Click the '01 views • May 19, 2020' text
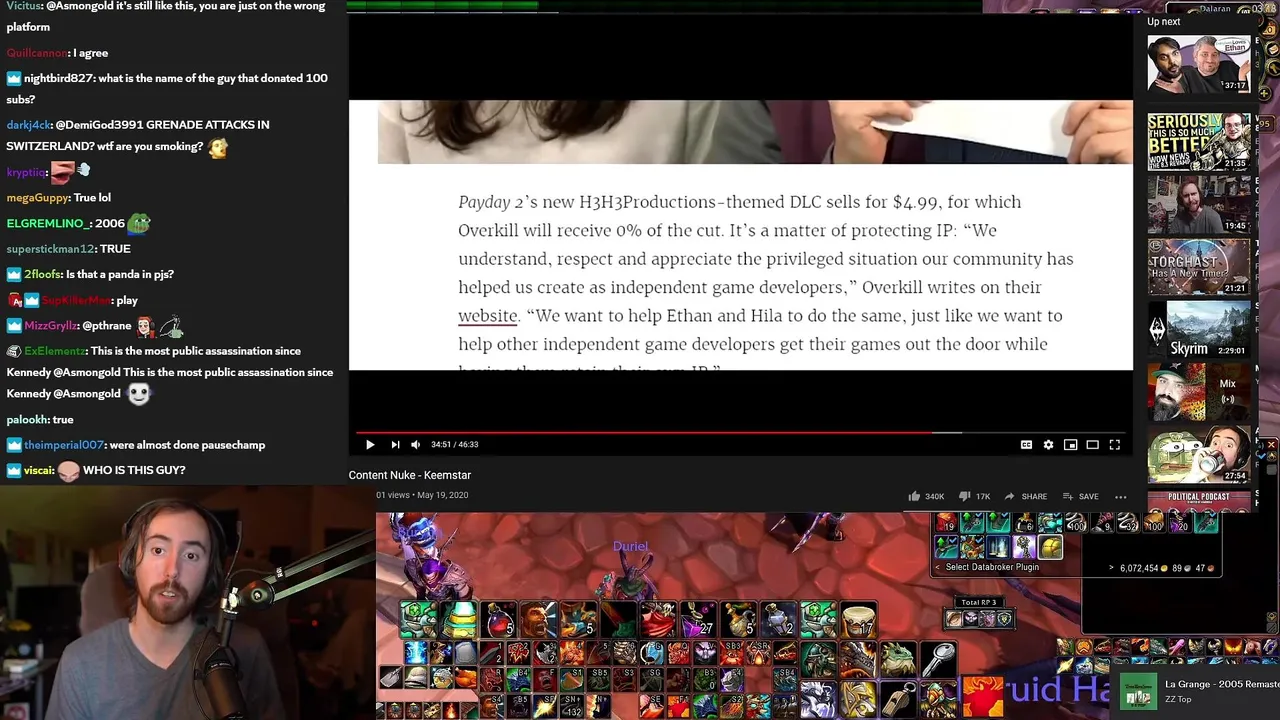 click(422, 495)
